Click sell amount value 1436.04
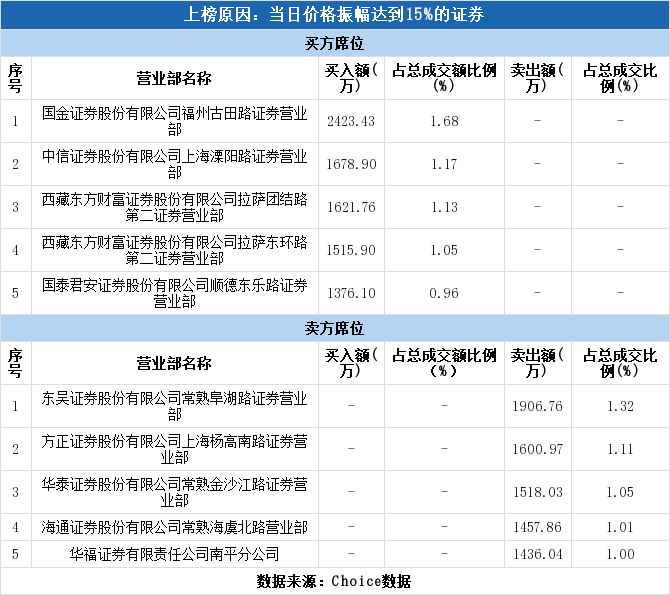This screenshot has width=670, height=595. coord(538,554)
